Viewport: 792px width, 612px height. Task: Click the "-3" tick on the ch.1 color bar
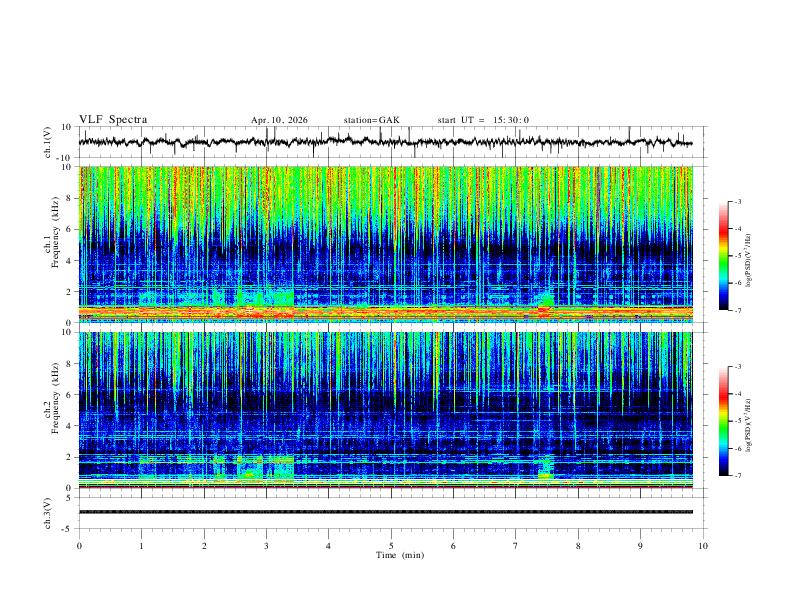point(737,201)
